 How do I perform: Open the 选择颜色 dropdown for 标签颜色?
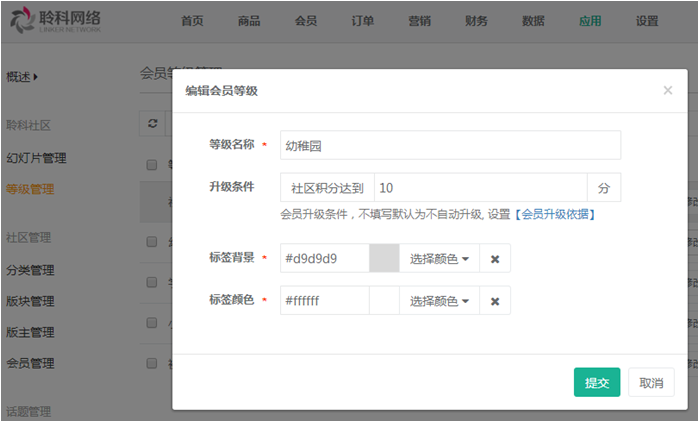[x=439, y=300]
